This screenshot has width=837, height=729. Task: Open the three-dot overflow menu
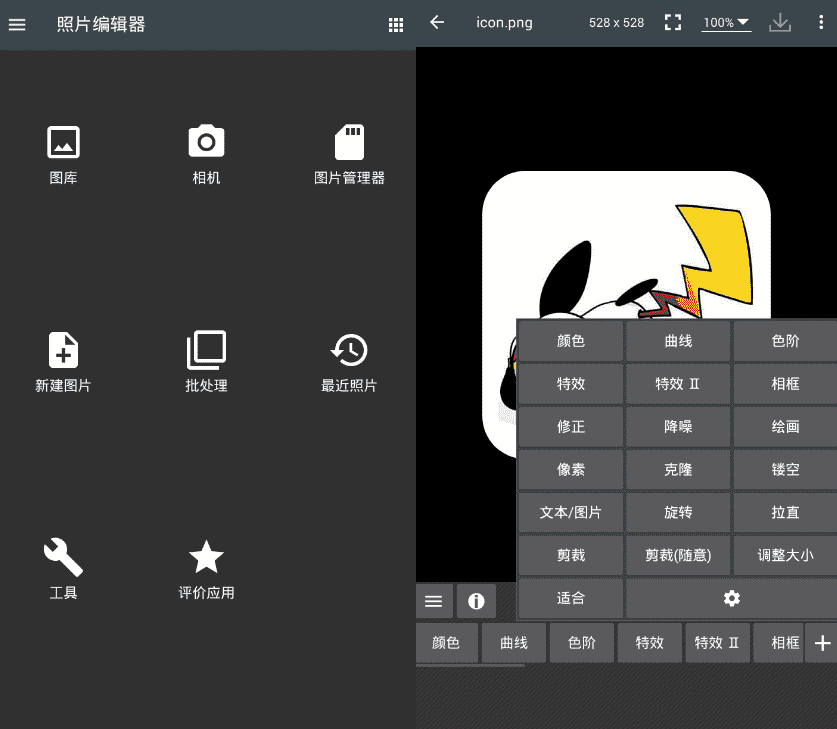click(823, 22)
